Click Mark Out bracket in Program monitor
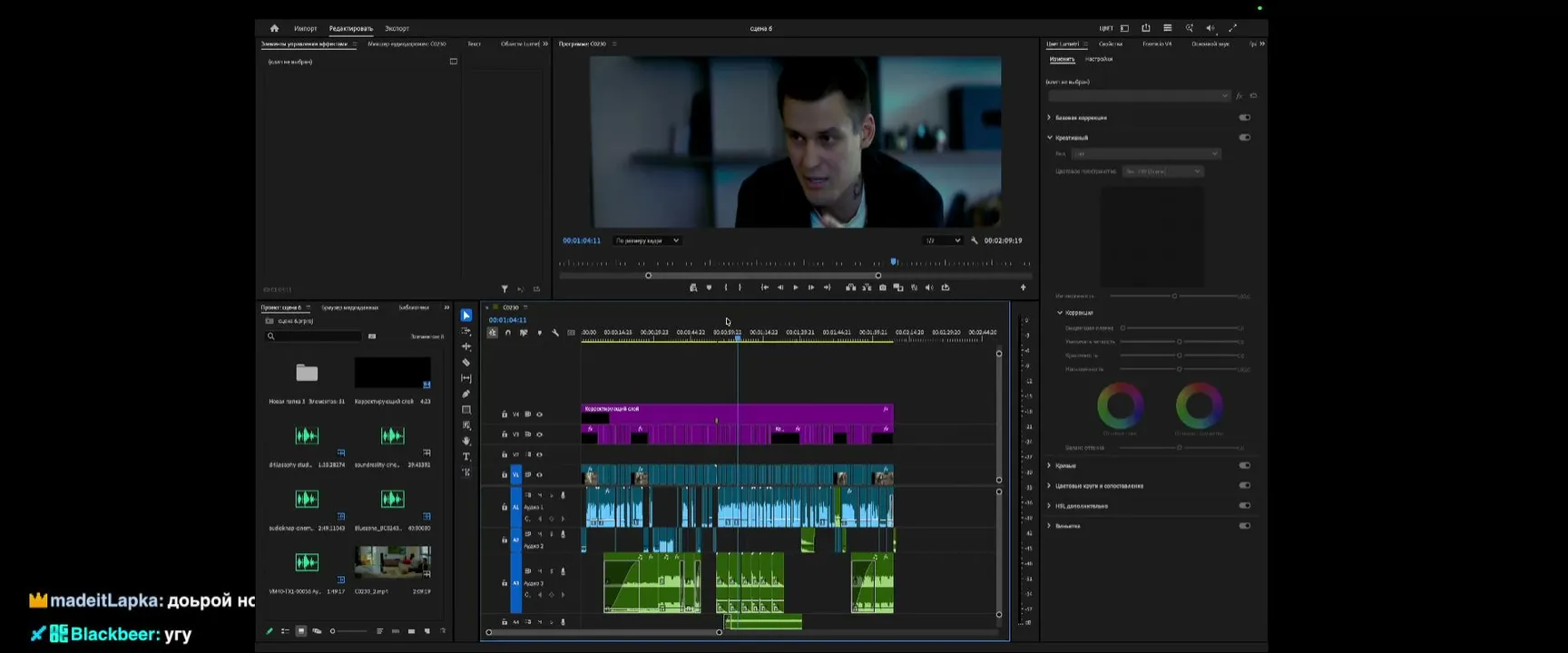This screenshot has width=1568, height=653. tap(740, 288)
